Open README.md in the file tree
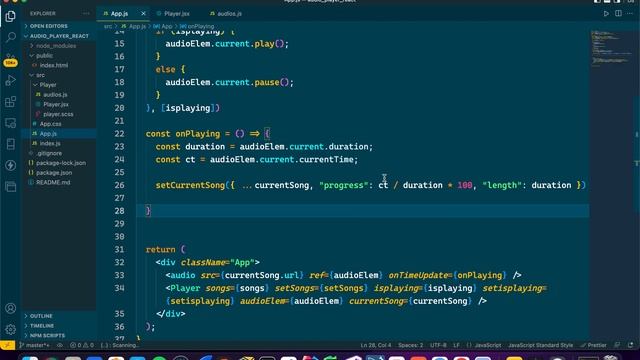The height and width of the screenshot is (360, 640). [x=53, y=182]
